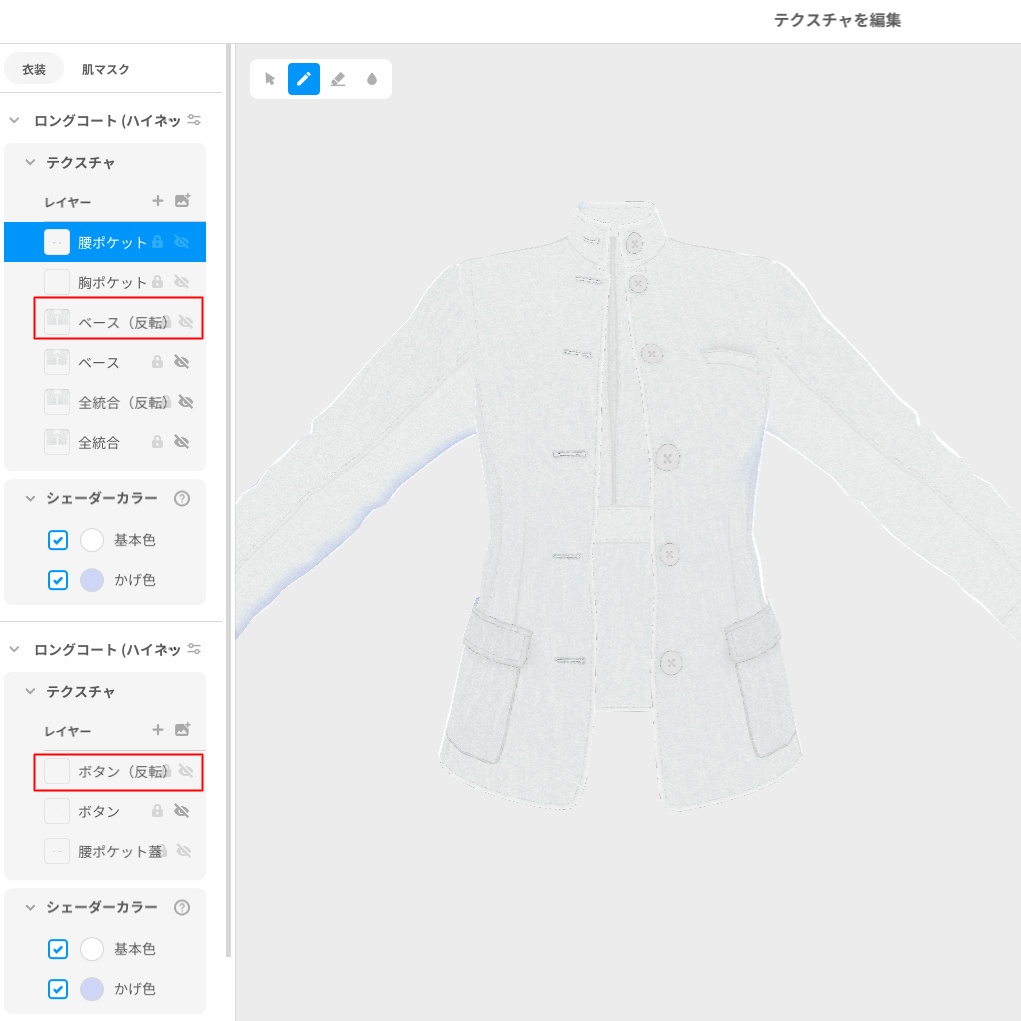Switch to 衣装 tab
The width and height of the screenshot is (1021, 1021).
[34, 70]
